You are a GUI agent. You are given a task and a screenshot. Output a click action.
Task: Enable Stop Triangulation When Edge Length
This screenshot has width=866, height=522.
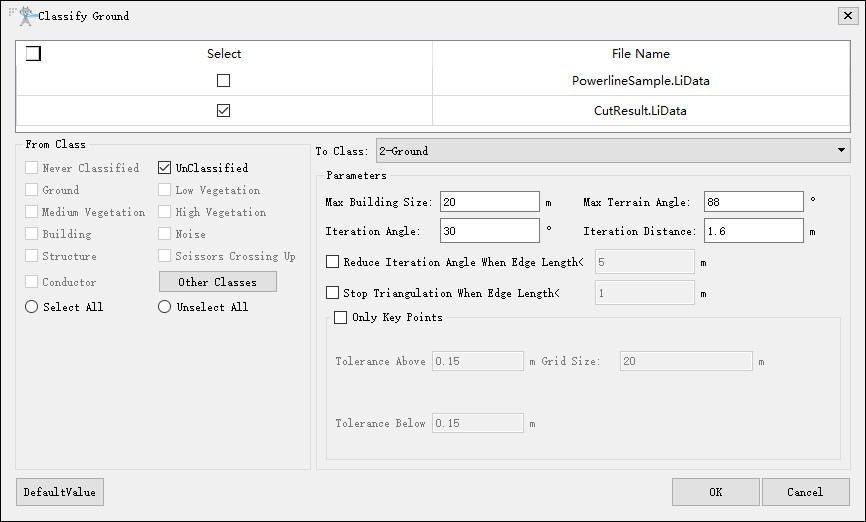332,293
